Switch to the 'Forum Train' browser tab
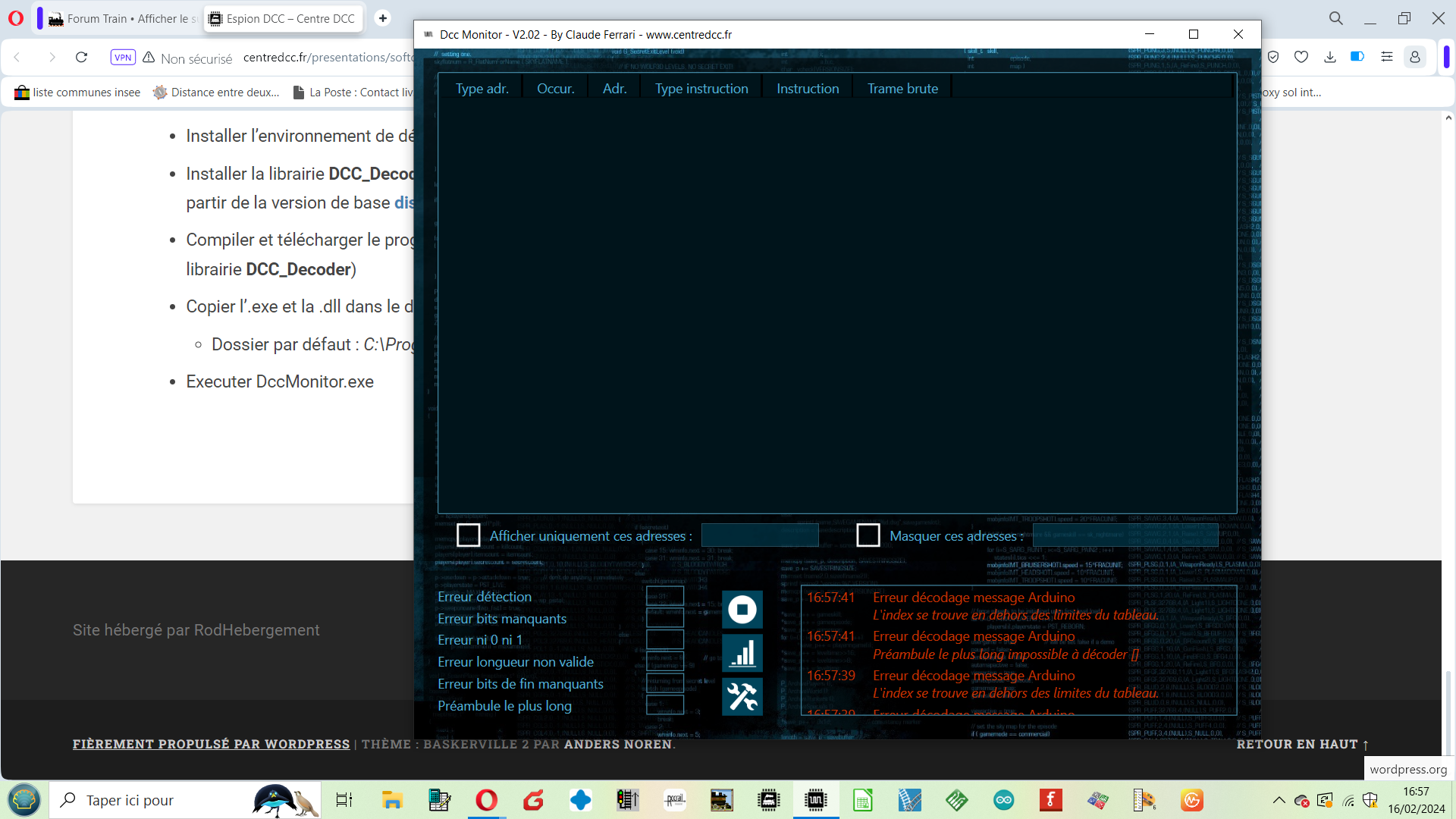The image size is (1456, 819). (121, 18)
